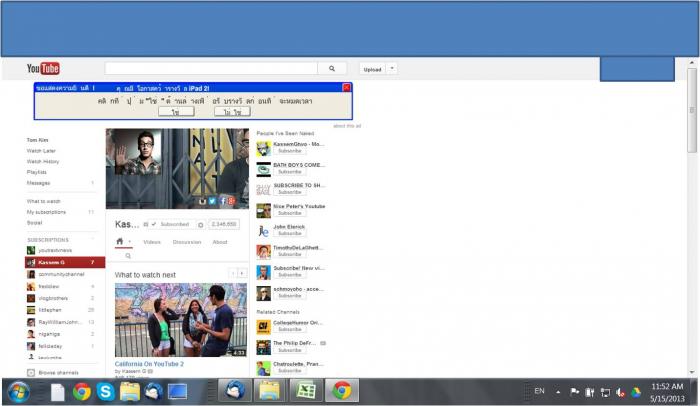Close the popup ad with red X
The width and height of the screenshot is (700, 406).
[x=346, y=88]
